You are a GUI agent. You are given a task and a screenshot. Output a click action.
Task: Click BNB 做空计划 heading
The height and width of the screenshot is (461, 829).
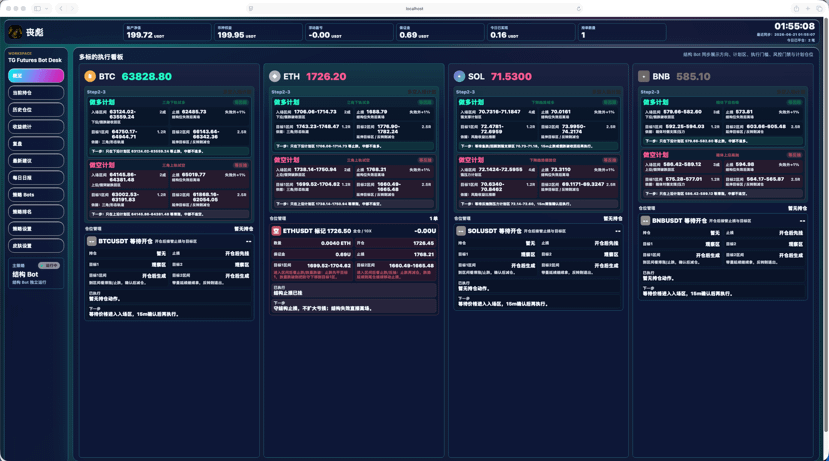(656, 155)
